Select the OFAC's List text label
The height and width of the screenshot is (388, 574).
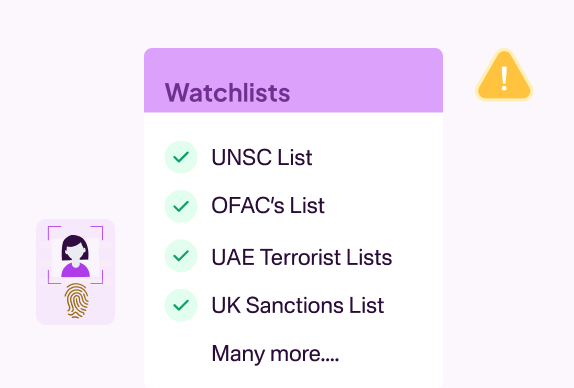(268, 205)
